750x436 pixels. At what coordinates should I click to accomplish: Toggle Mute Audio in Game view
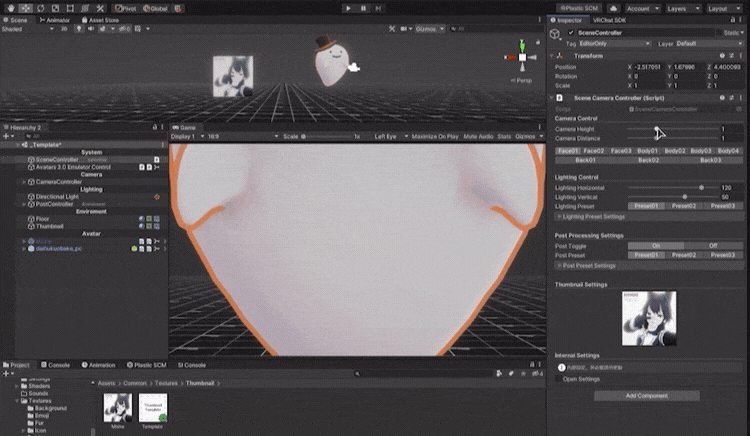coord(478,136)
